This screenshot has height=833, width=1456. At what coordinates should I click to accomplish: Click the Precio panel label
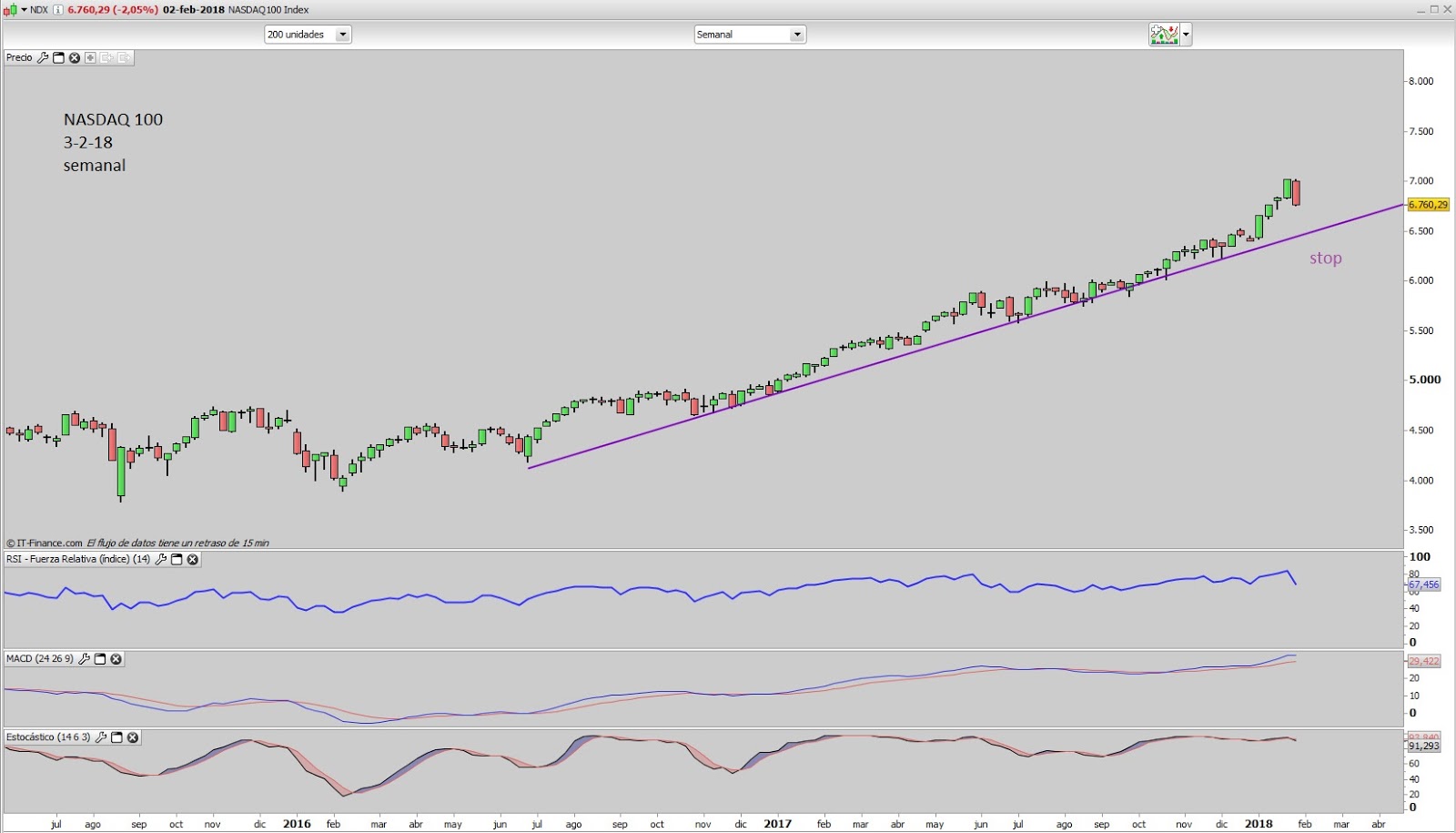(19, 57)
